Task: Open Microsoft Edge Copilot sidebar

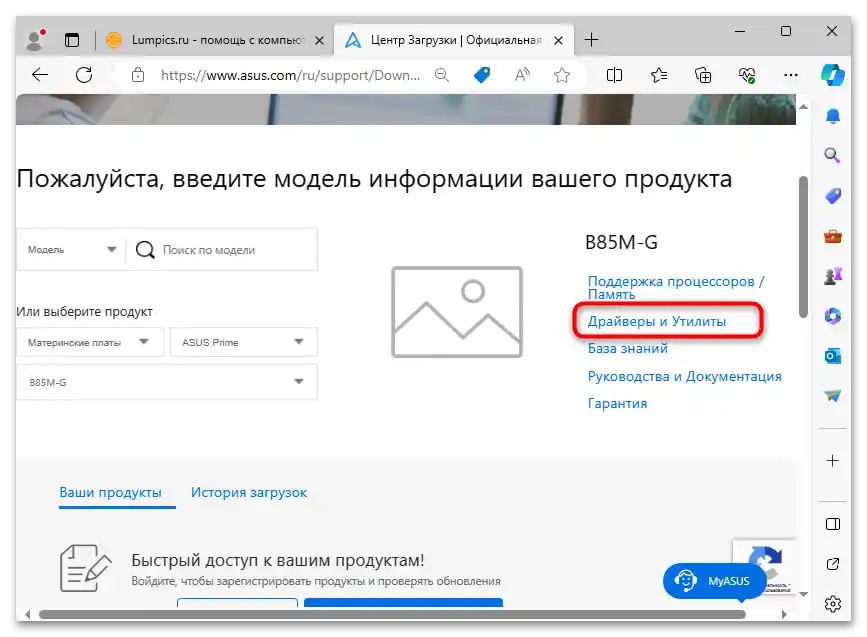Action: tap(833, 75)
